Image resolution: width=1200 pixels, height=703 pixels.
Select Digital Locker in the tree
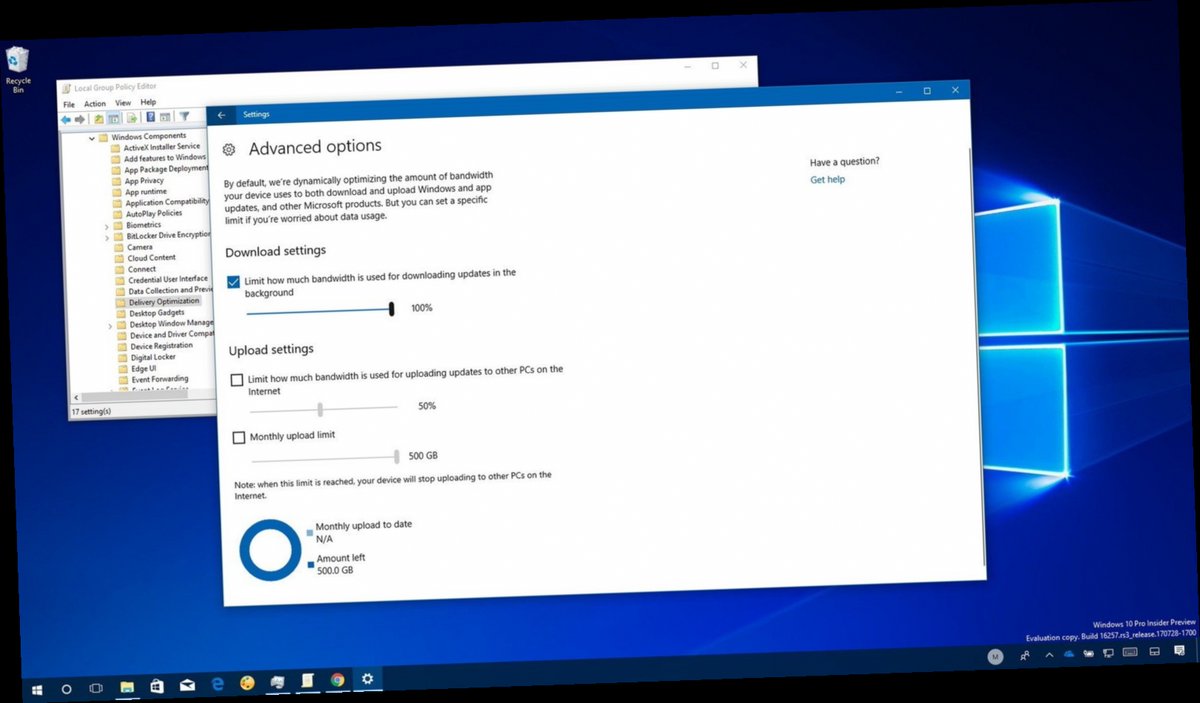pyautogui.click(x=153, y=357)
